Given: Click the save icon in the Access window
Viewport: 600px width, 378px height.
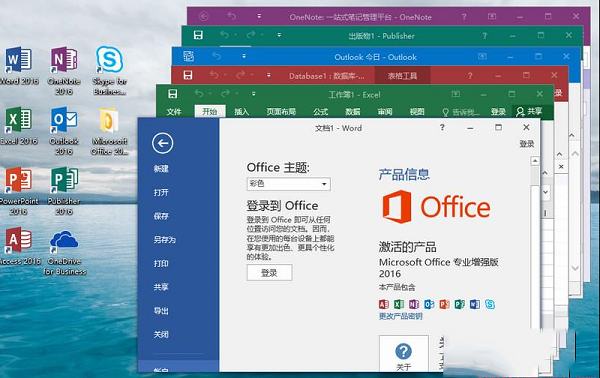Looking at the screenshot, I should [x=188, y=75].
